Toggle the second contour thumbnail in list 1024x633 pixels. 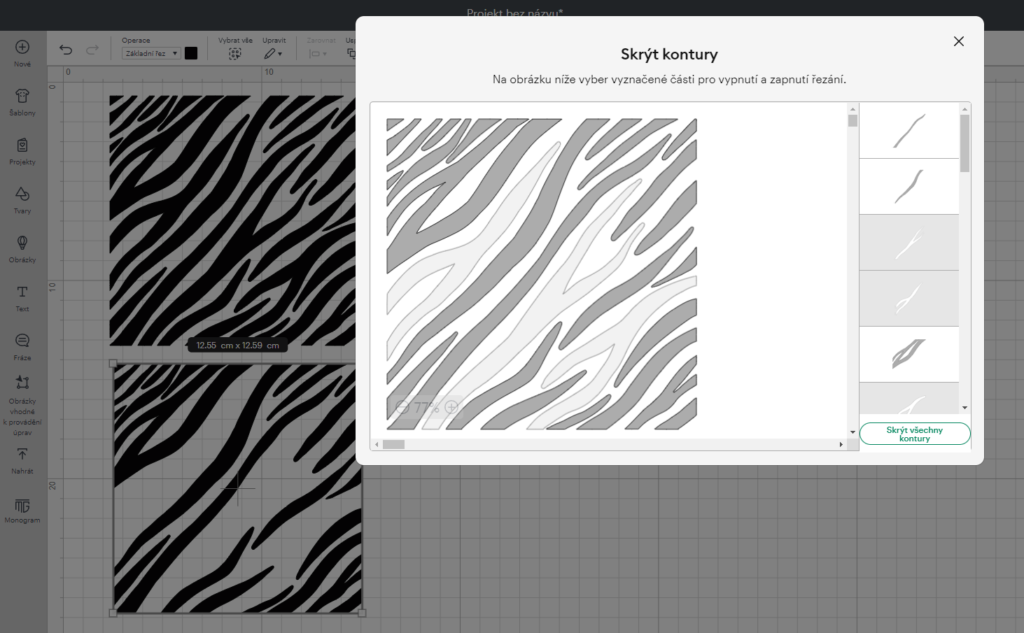point(909,187)
